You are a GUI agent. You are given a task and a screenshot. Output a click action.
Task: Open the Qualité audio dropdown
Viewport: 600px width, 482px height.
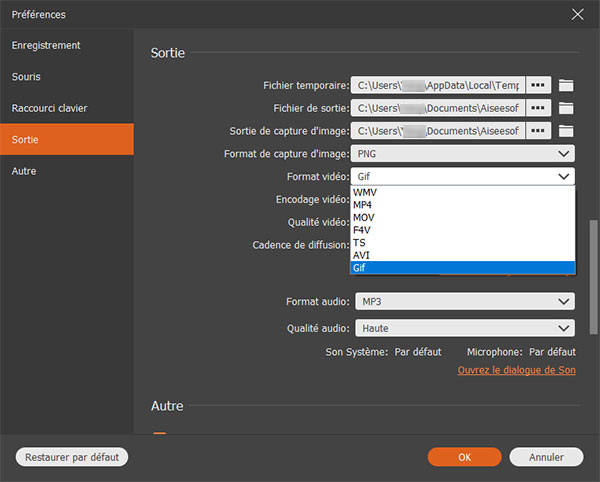(462, 328)
